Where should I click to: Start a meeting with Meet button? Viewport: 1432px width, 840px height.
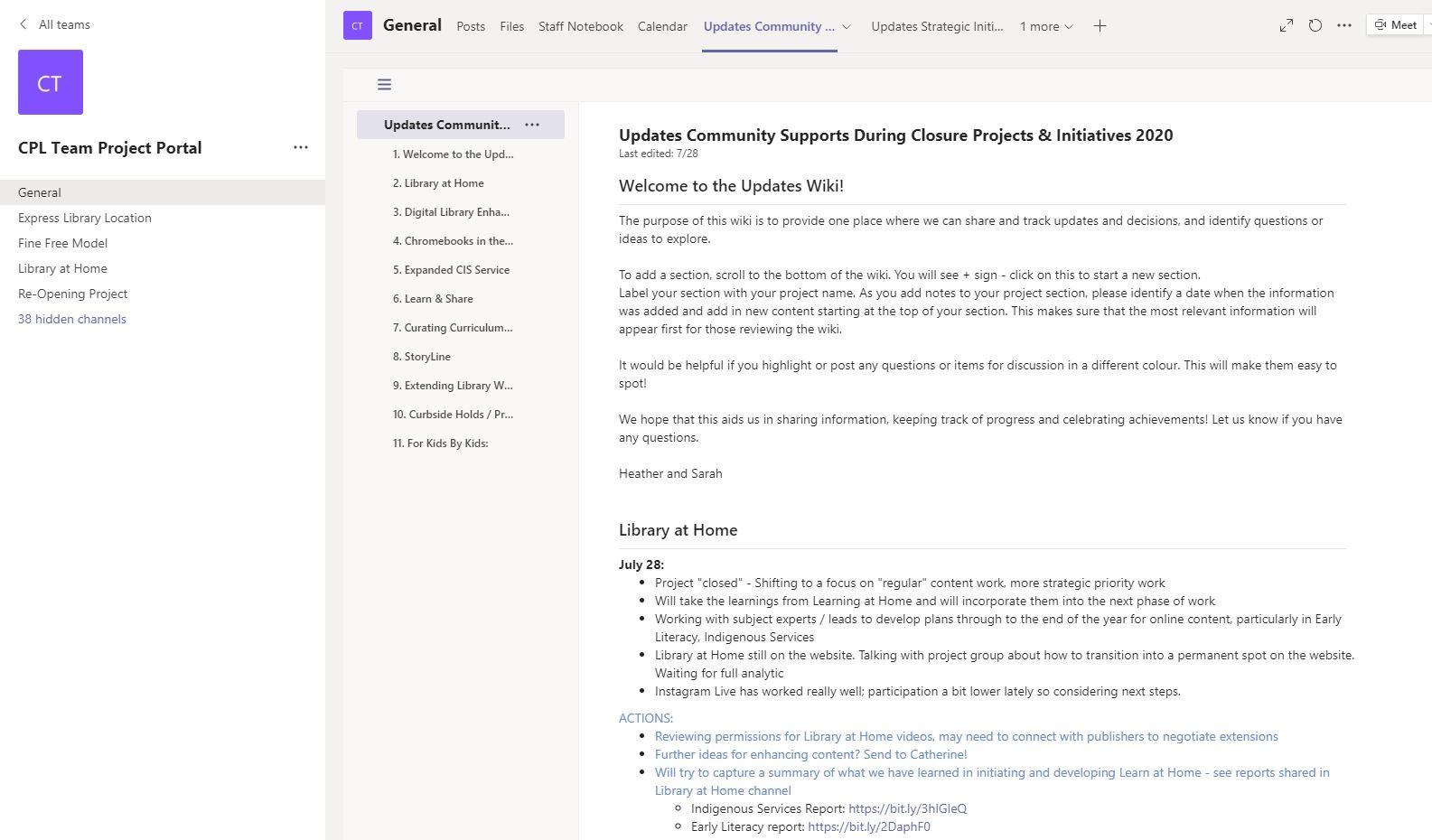(1396, 25)
